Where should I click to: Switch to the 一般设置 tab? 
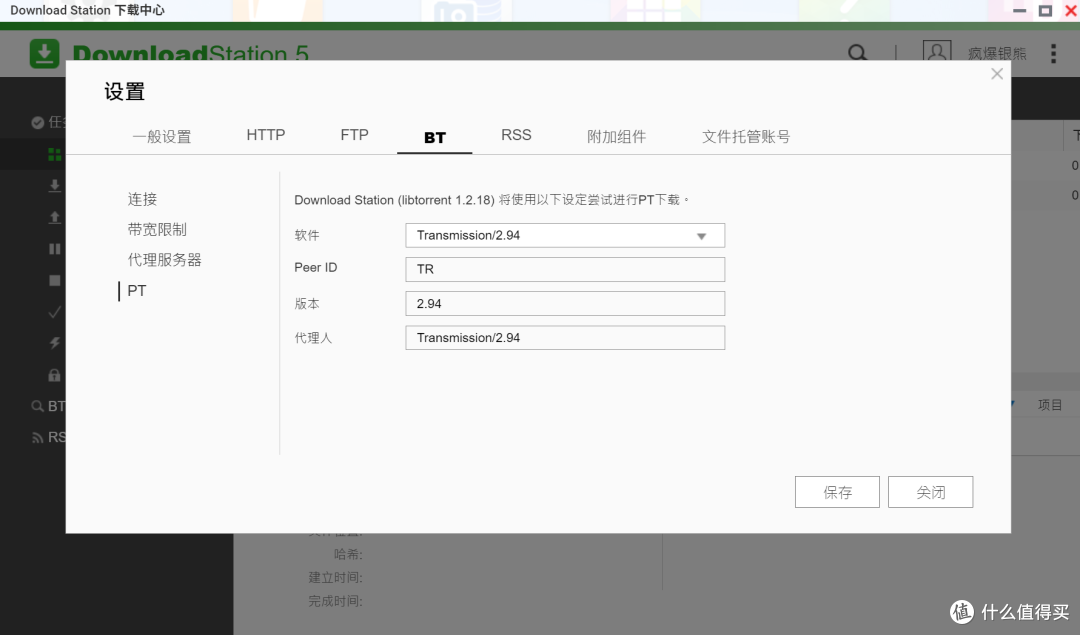pos(162,136)
